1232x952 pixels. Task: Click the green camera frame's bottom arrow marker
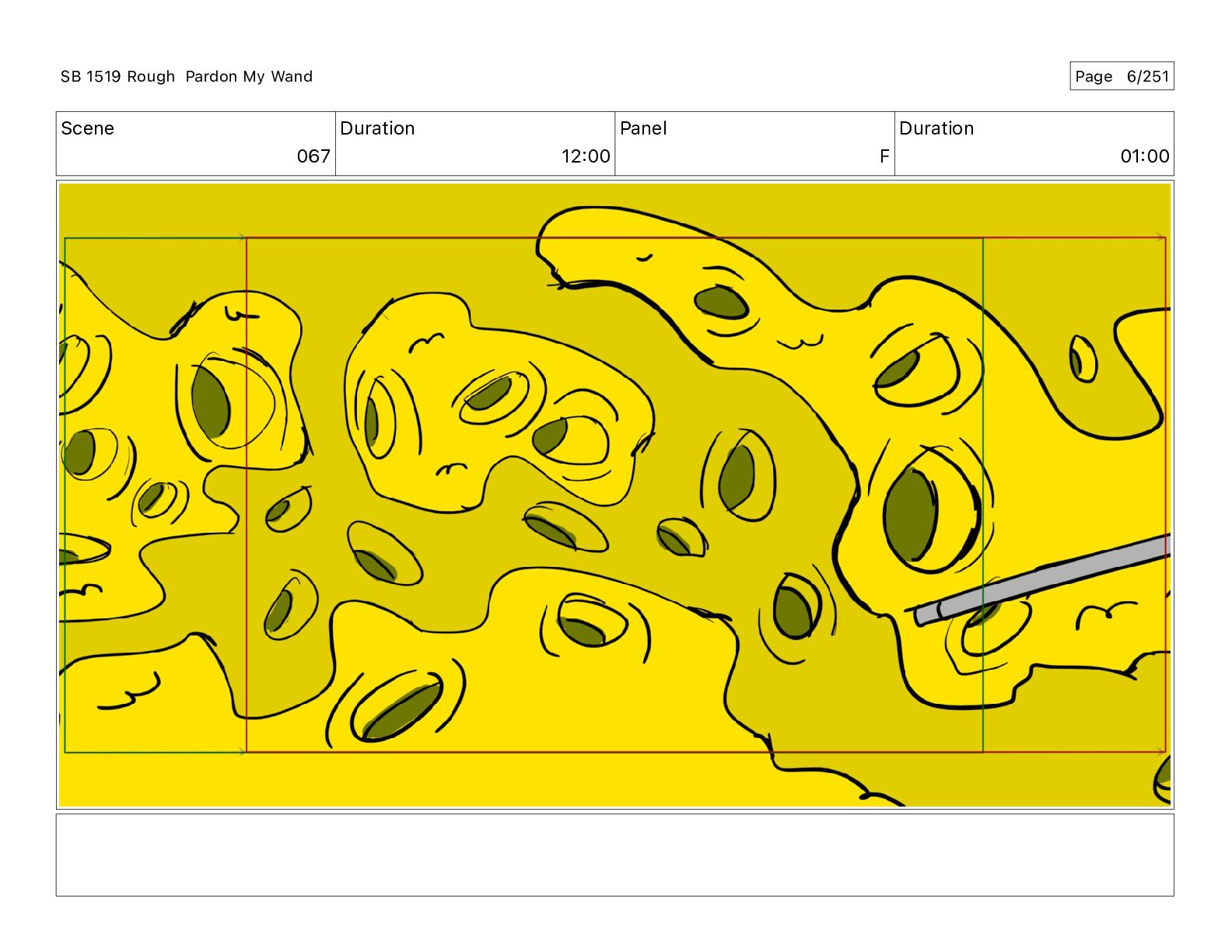coord(242,751)
